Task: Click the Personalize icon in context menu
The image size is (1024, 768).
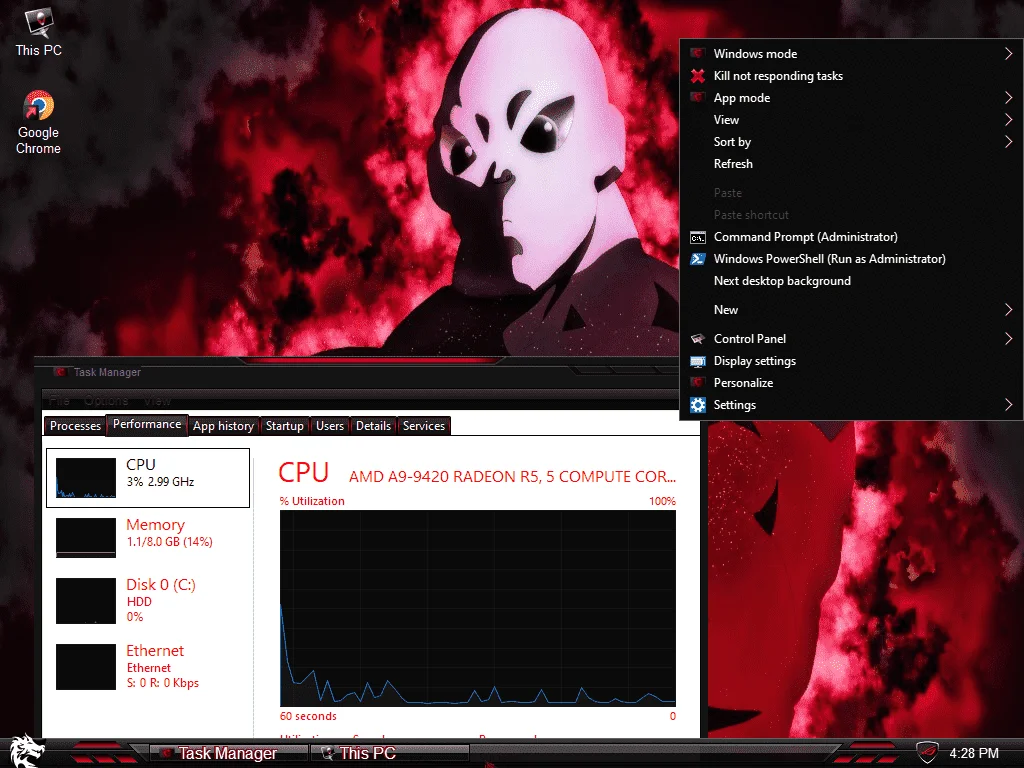Action: coord(697,383)
